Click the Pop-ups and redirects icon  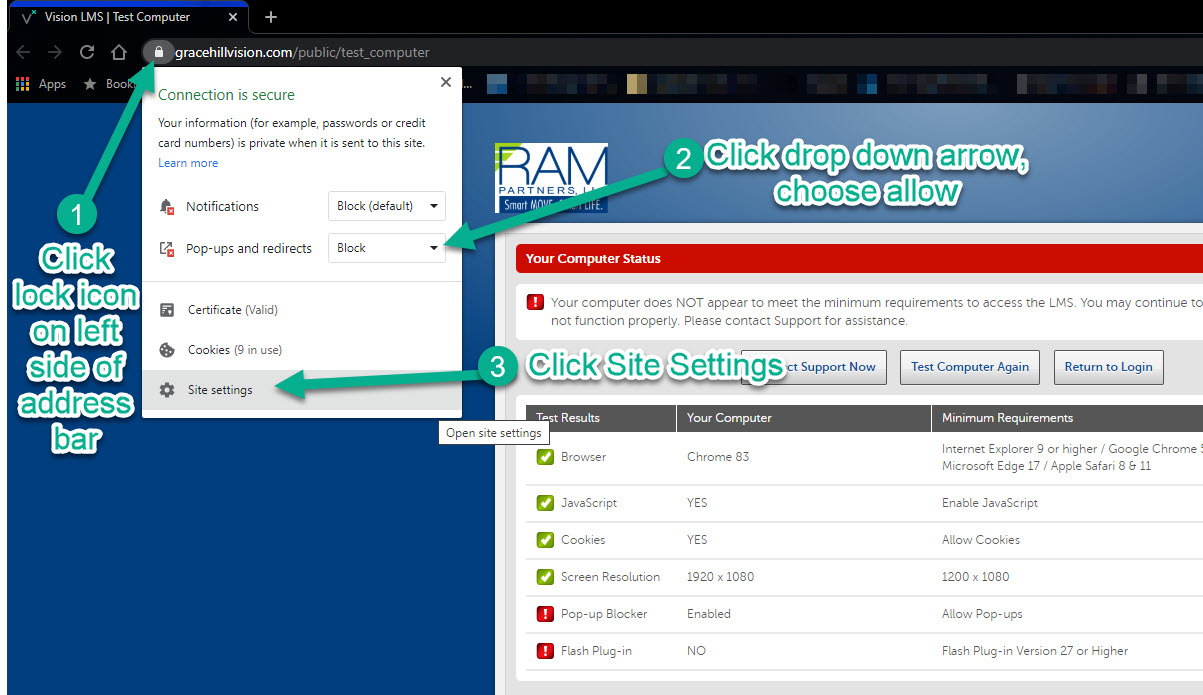[167, 248]
